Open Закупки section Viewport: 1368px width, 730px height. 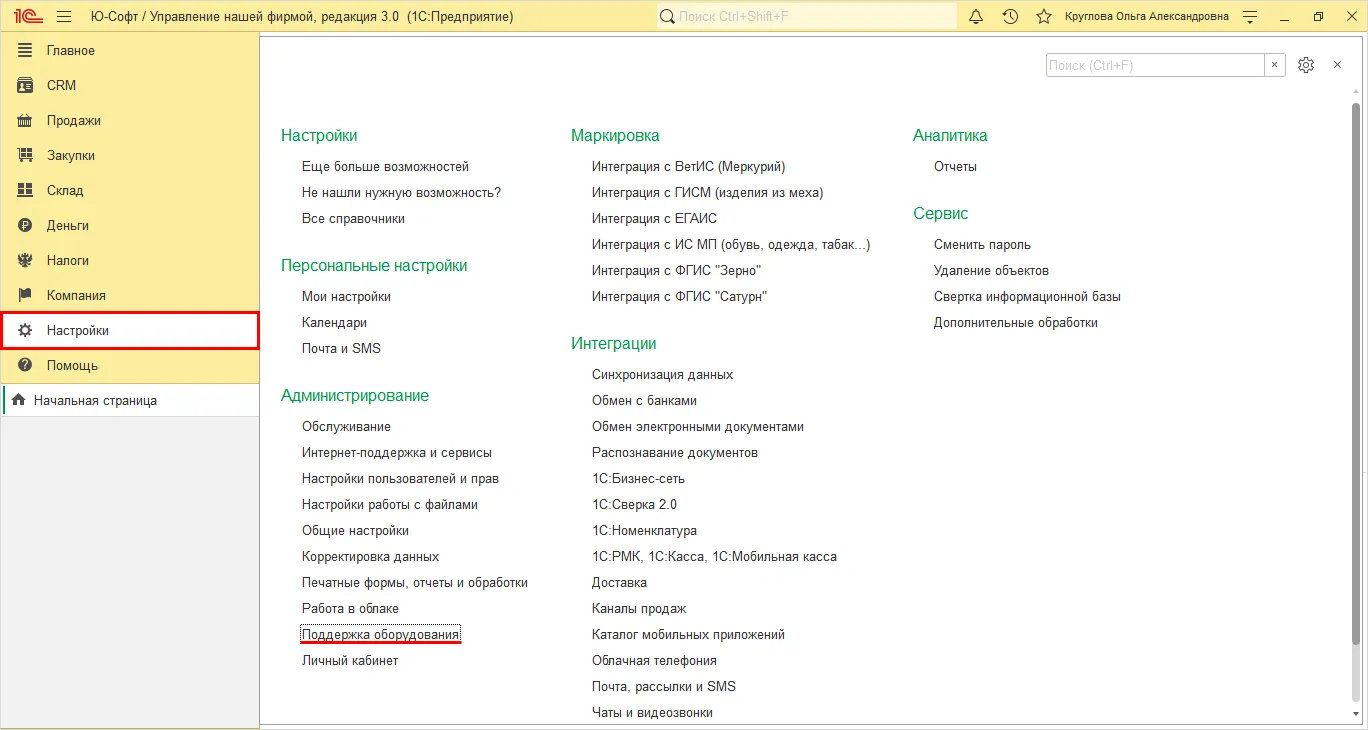130,155
